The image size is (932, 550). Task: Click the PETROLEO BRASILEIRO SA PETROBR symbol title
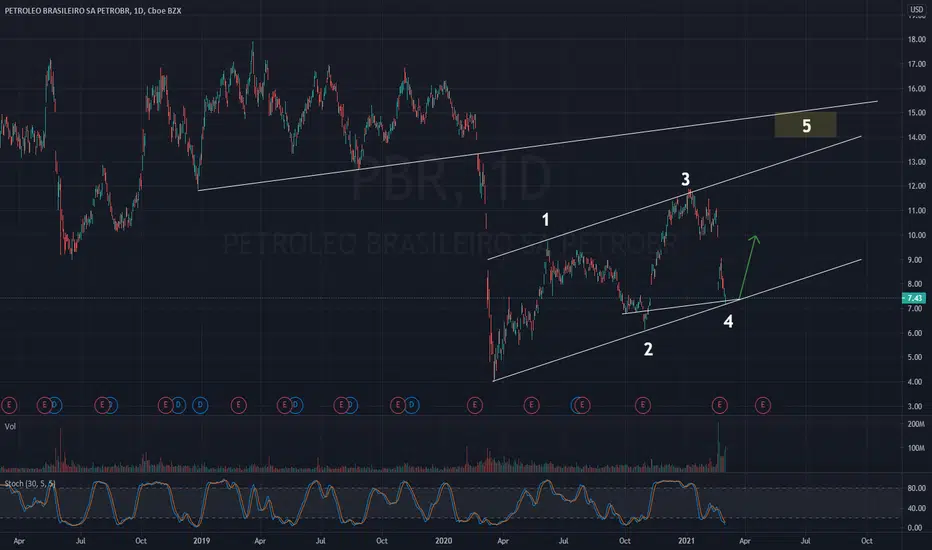68,10
